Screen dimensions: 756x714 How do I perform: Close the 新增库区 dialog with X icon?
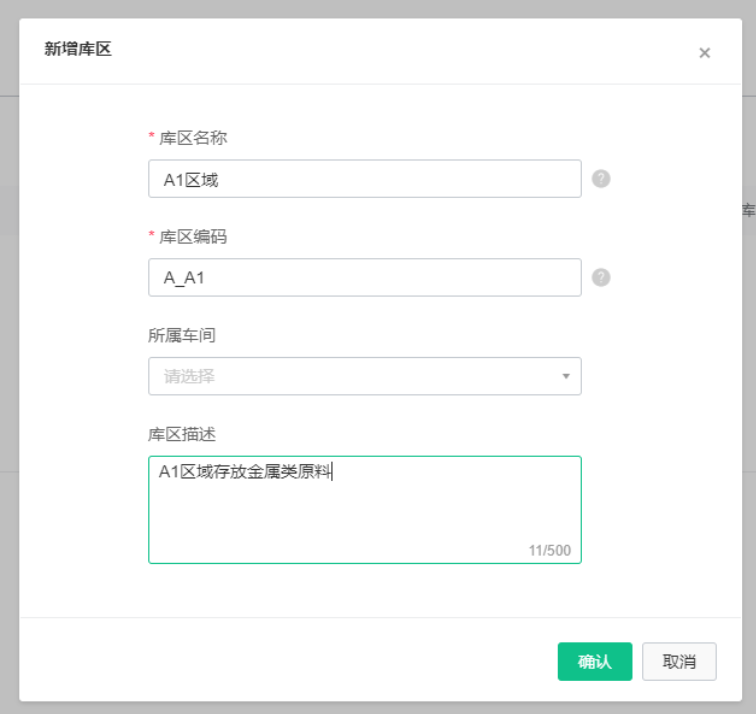(704, 53)
